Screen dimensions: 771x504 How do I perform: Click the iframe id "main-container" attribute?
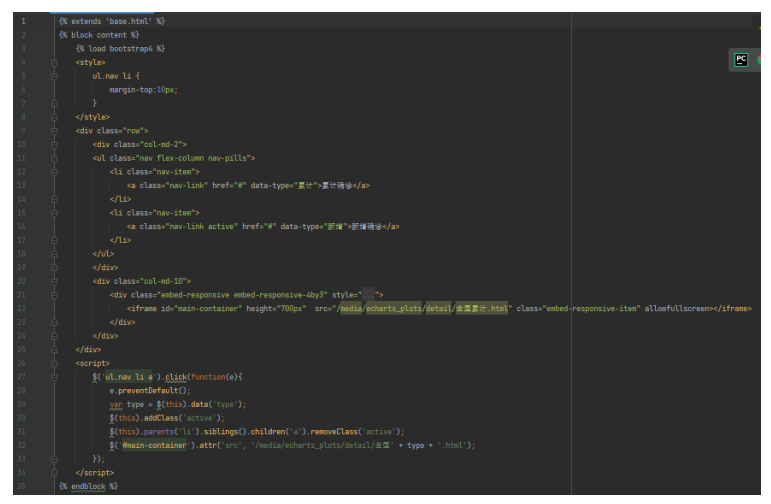pos(202,309)
